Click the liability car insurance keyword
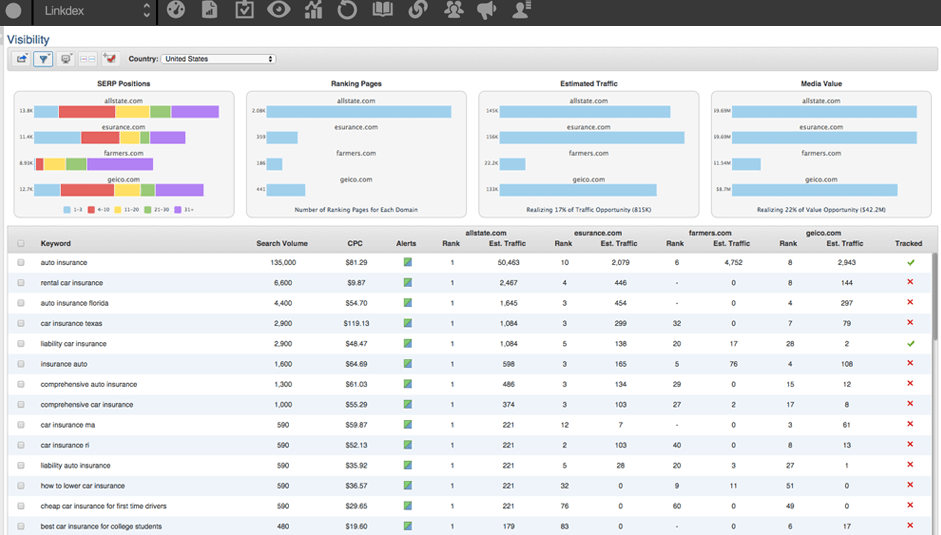Screen dimensions: 941x535 click(73, 344)
